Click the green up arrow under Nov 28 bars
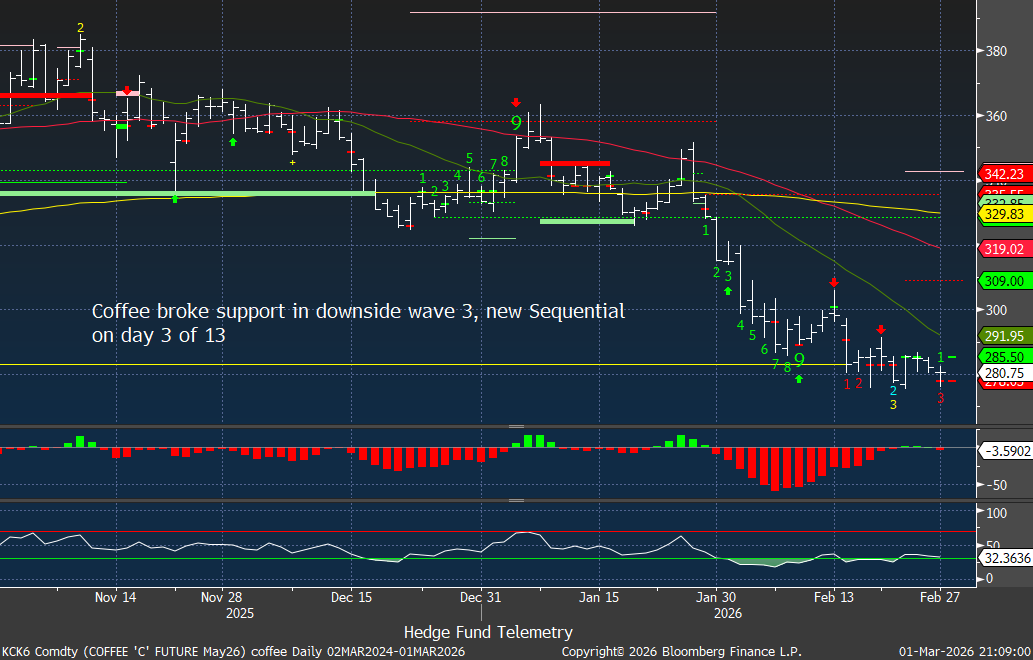This screenshot has height=660, width=1033. (x=233, y=142)
